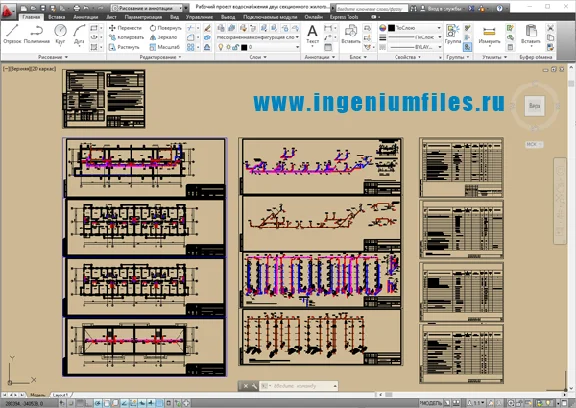576x408 pixels.
Task: Select the Отрезок line tool
Action: pos(12,34)
